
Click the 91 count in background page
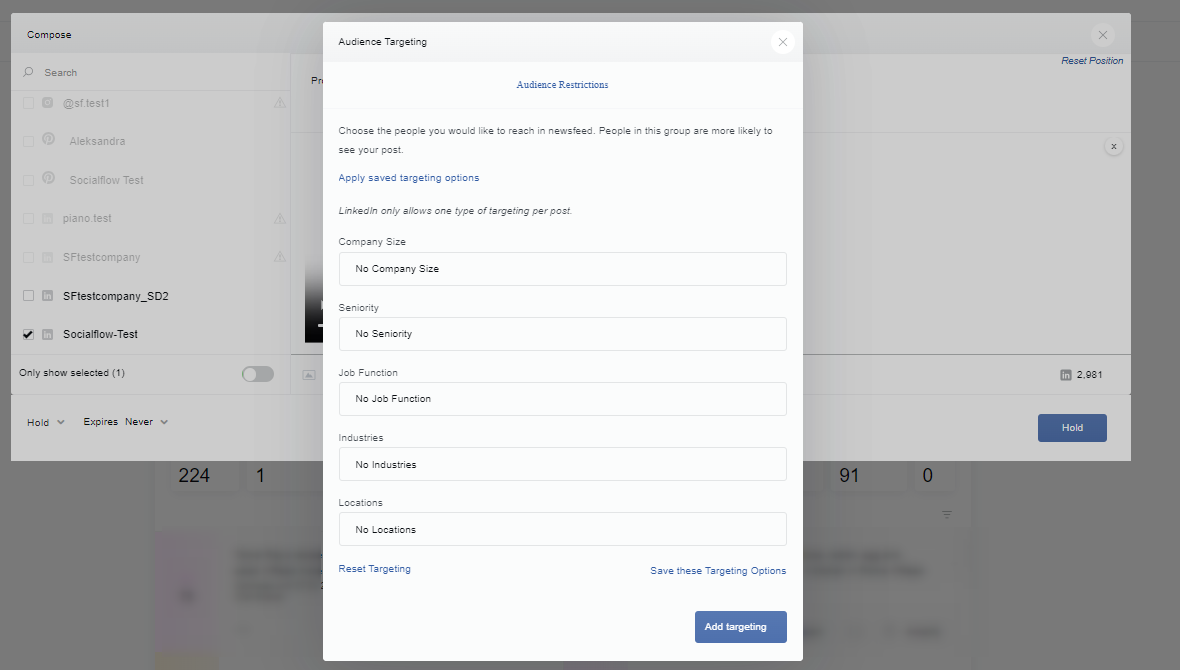849,476
